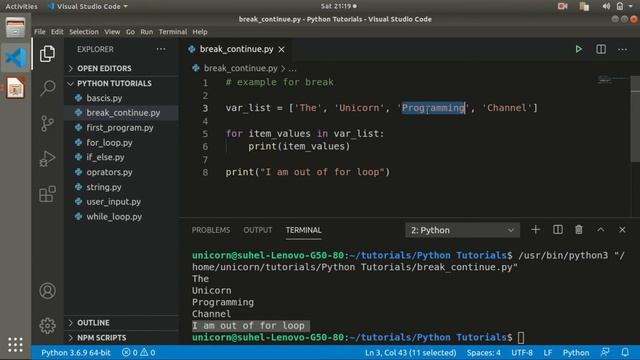Select Python 3.6.9 64-bit interpreter in status bar

[x=76, y=352]
